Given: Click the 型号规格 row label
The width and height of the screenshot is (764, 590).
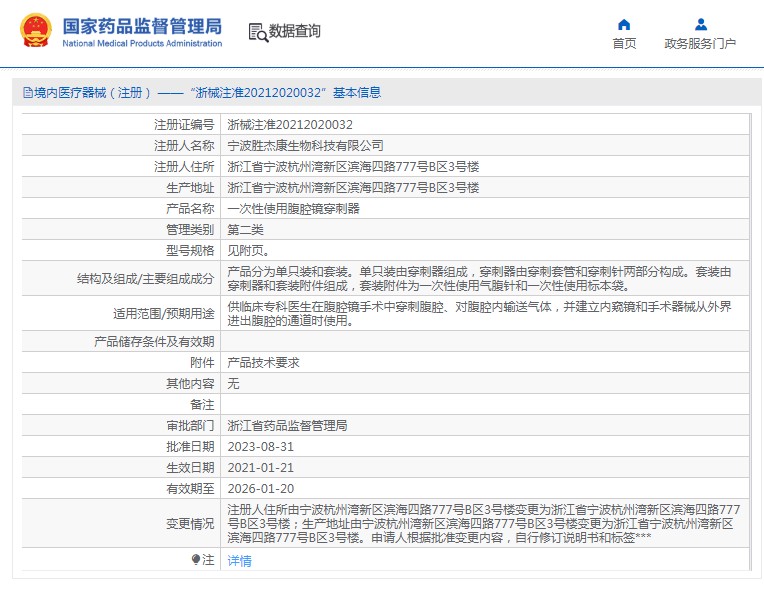Looking at the screenshot, I should [190, 250].
